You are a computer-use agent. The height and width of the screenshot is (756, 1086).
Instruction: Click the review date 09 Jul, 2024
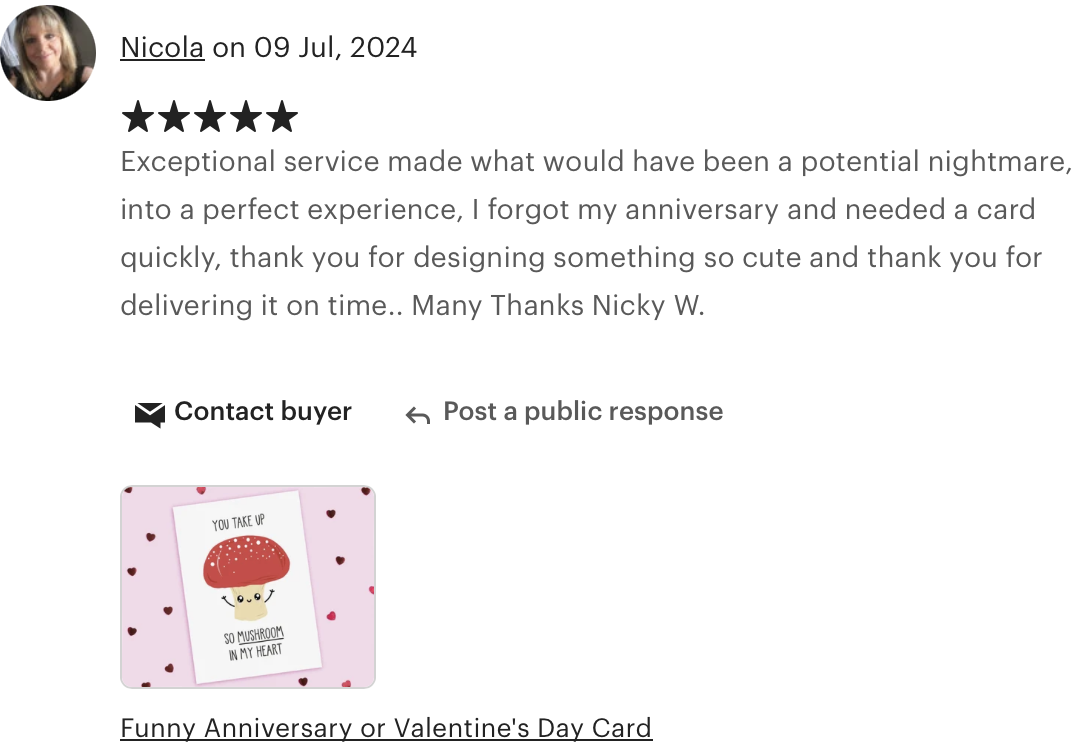pos(335,48)
